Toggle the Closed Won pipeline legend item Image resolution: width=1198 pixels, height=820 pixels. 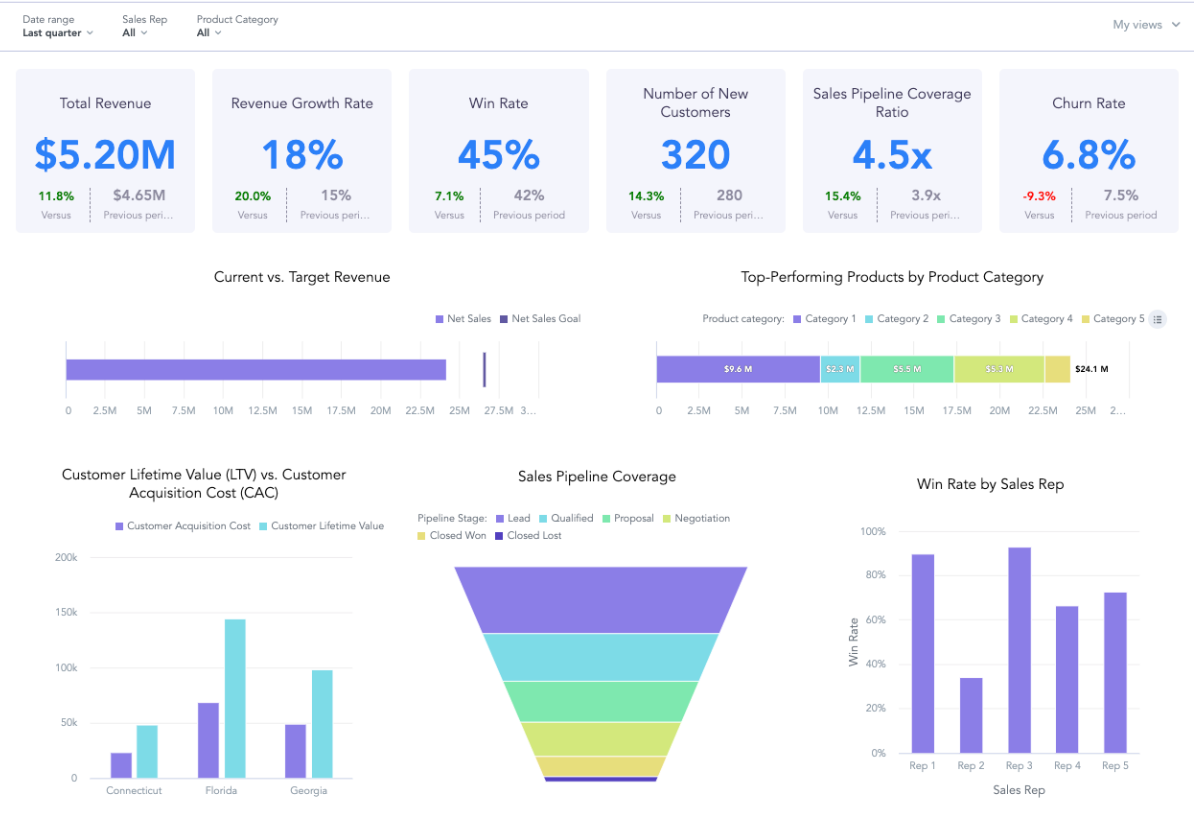[452, 536]
